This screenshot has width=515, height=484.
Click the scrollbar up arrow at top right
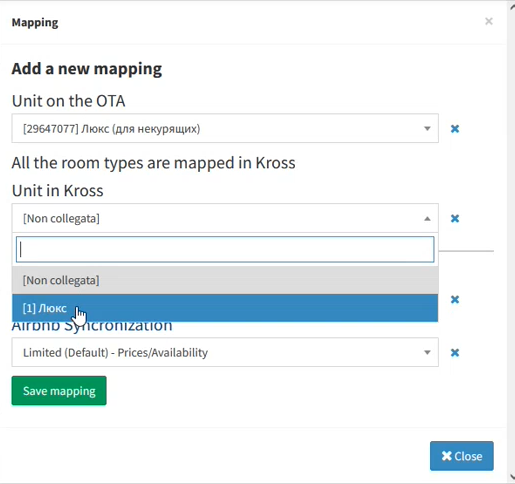tap(512, 7)
